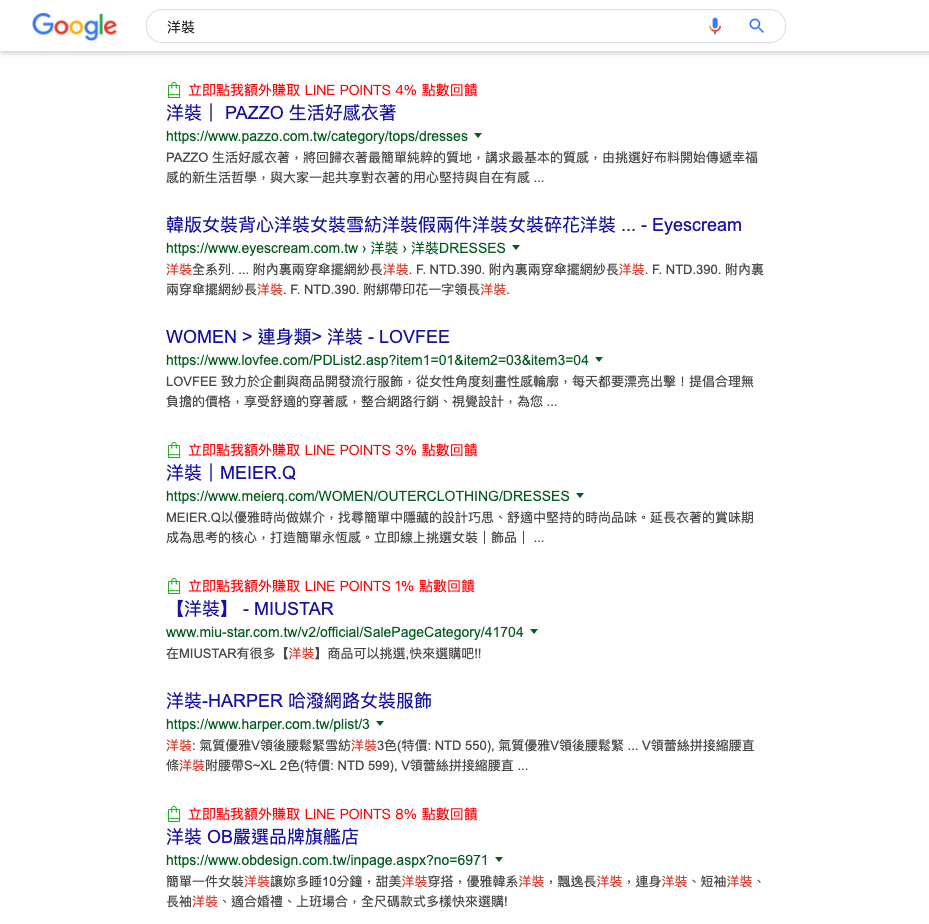Open the 洋裝｜PAZZO 生活好感衣著 result

(x=281, y=113)
